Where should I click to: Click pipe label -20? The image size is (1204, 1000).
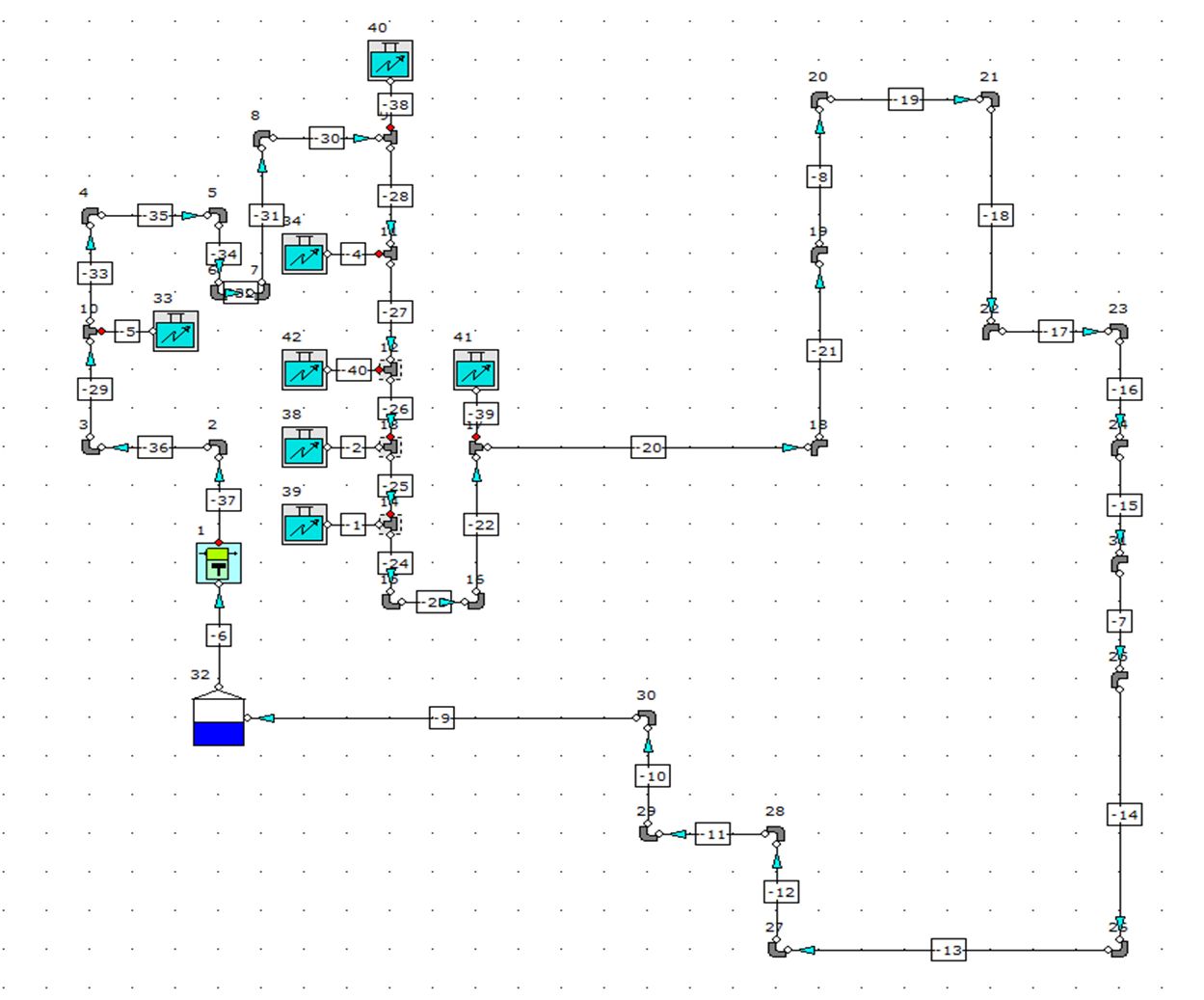pyautogui.click(x=649, y=446)
